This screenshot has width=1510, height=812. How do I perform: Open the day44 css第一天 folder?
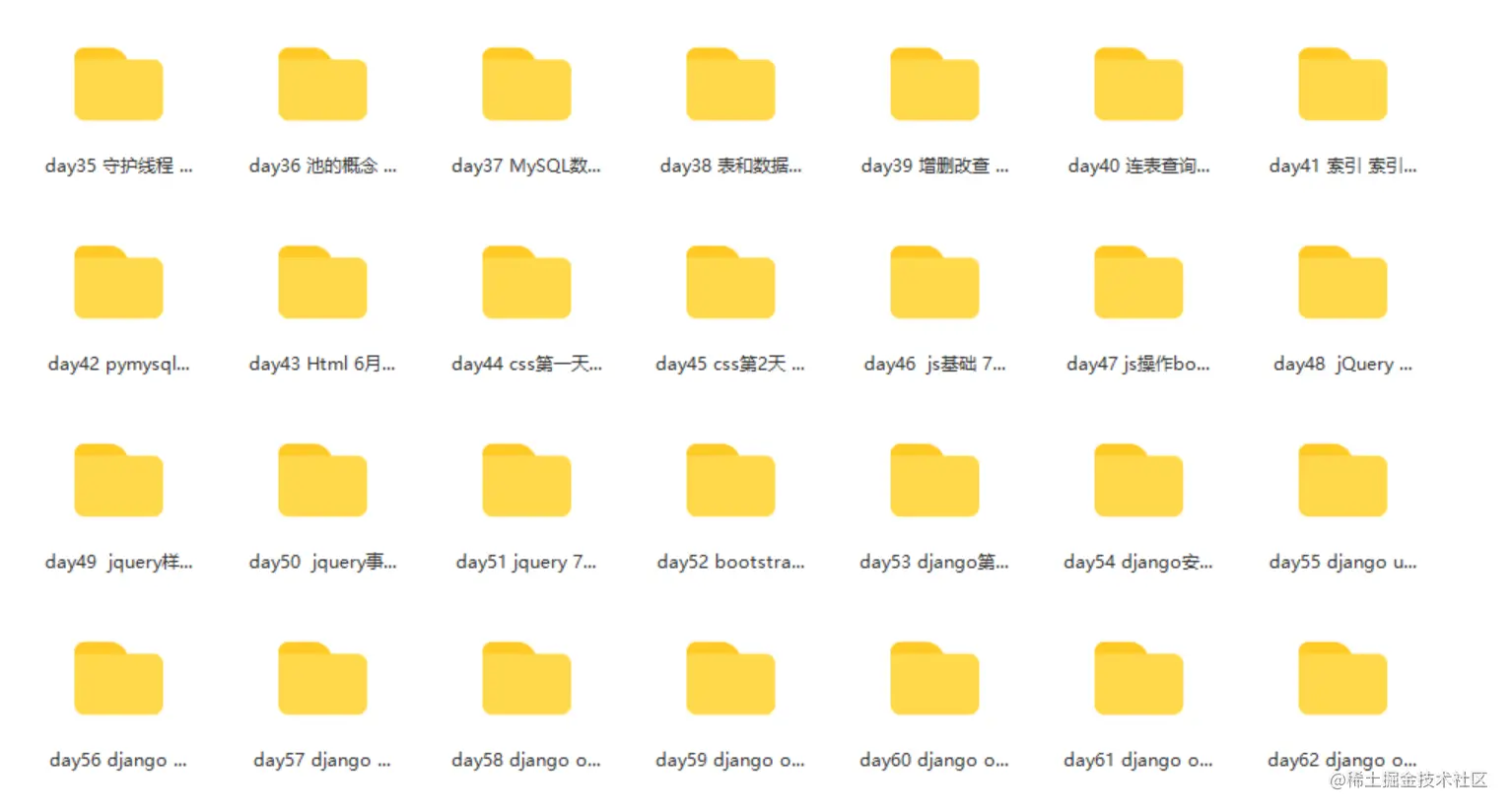tap(526, 283)
